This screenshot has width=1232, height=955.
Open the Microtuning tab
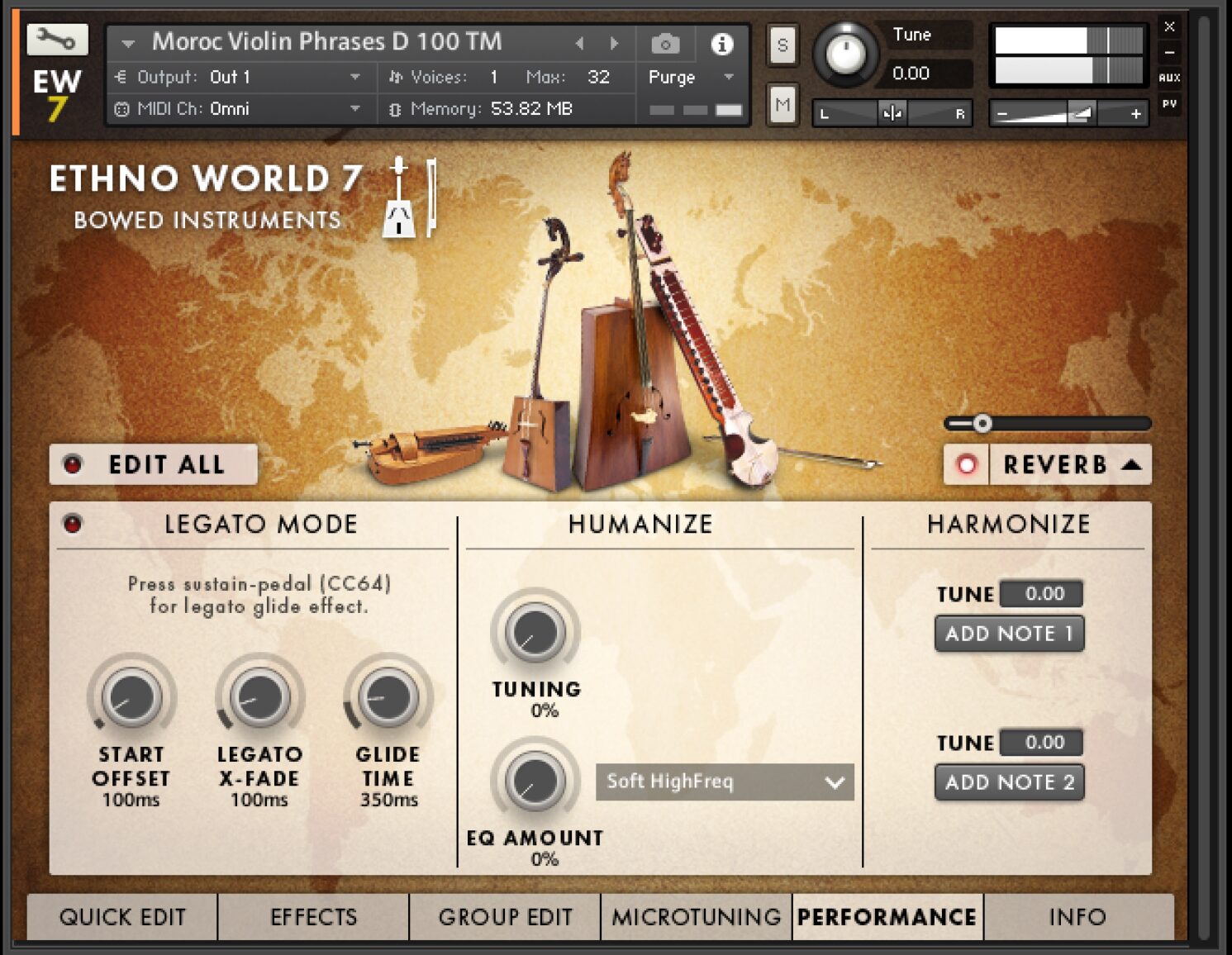click(697, 917)
